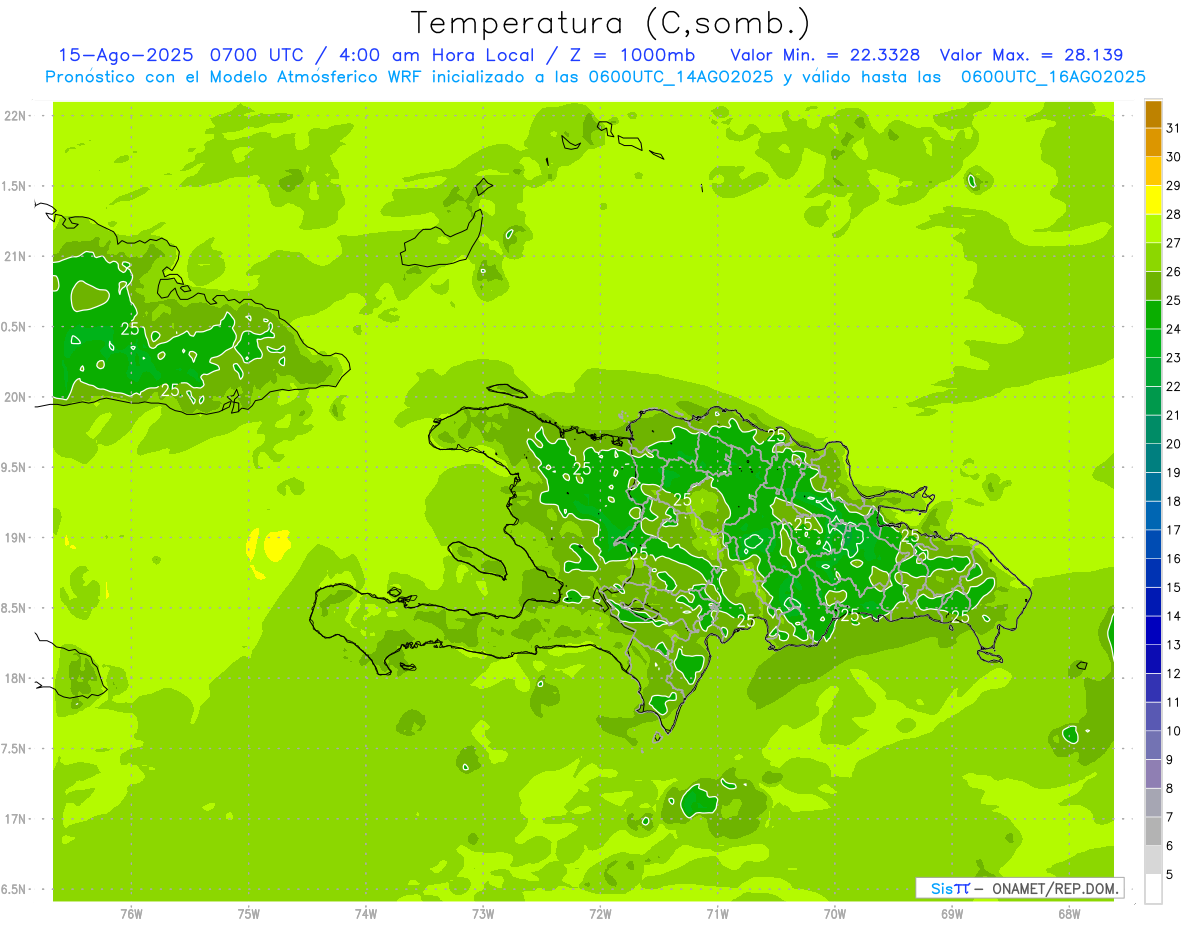1200x927 pixels.
Task: Click the '69W' longitude label
Action: click(x=952, y=914)
